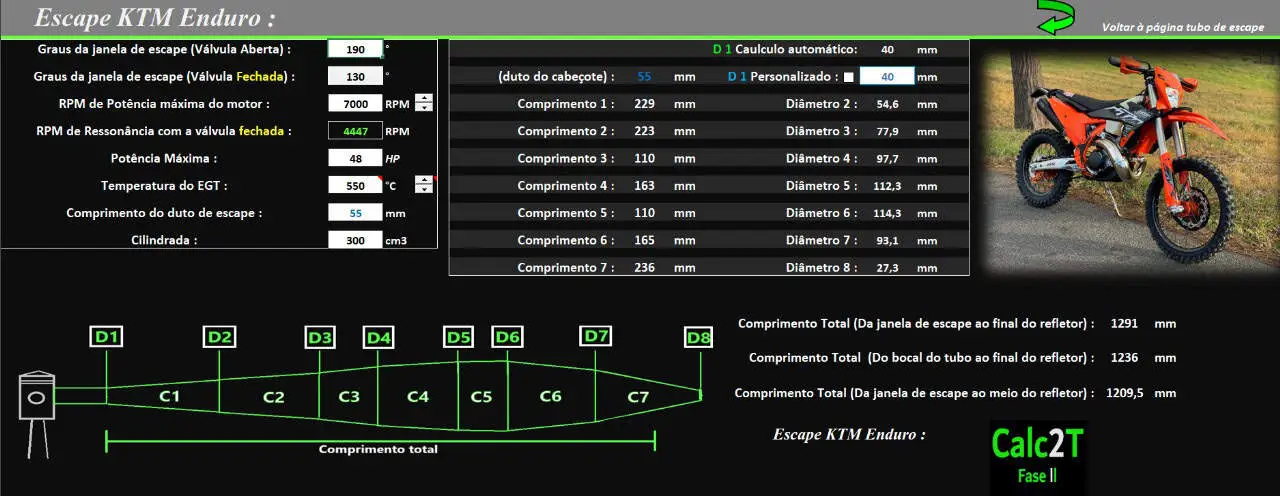Screen dimensions: 1280x496
Task: Click the D2 label box on the diagram
Action: click(x=220, y=337)
